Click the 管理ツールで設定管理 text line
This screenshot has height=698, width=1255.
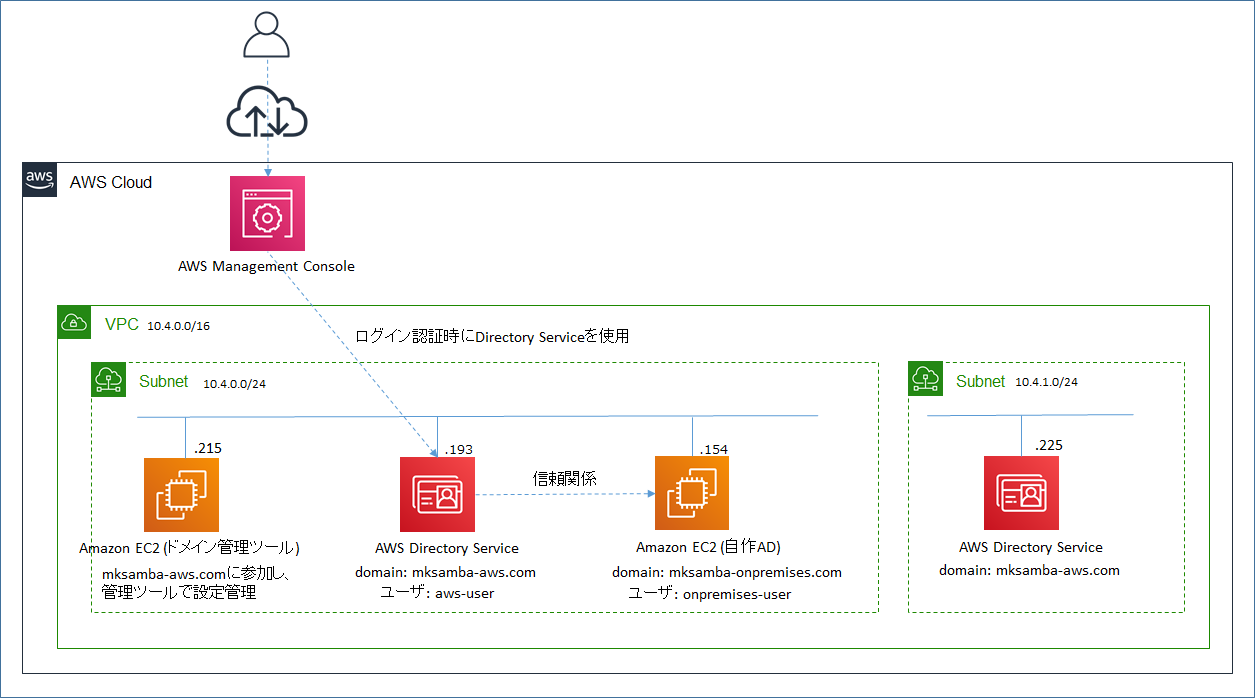pos(179,592)
